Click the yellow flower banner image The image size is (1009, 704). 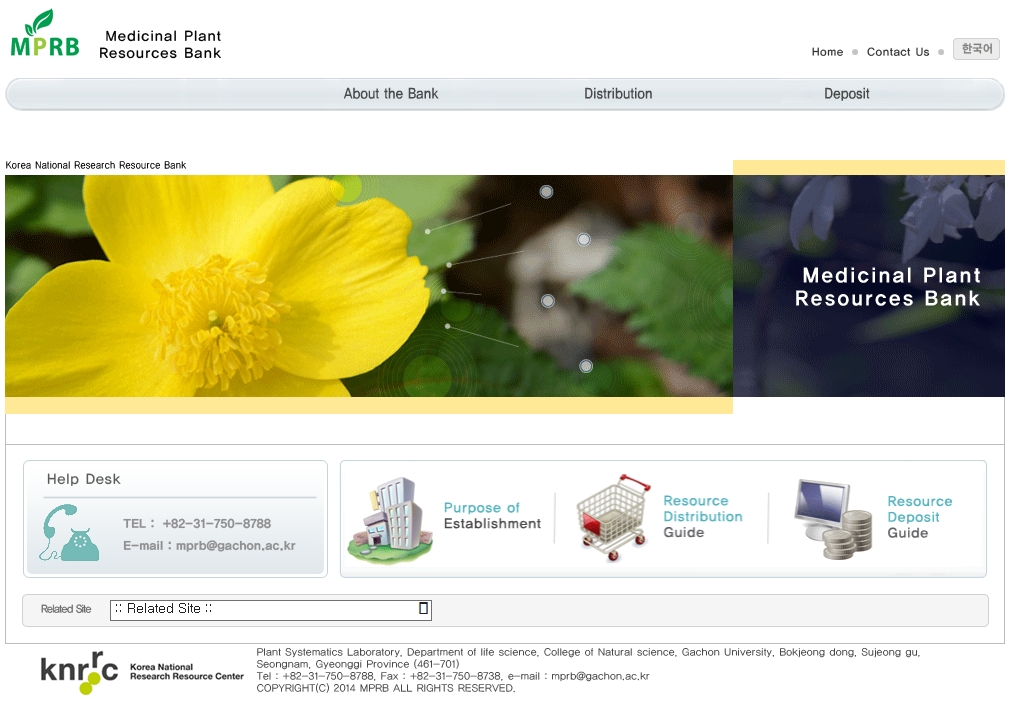(x=369, y=286)
